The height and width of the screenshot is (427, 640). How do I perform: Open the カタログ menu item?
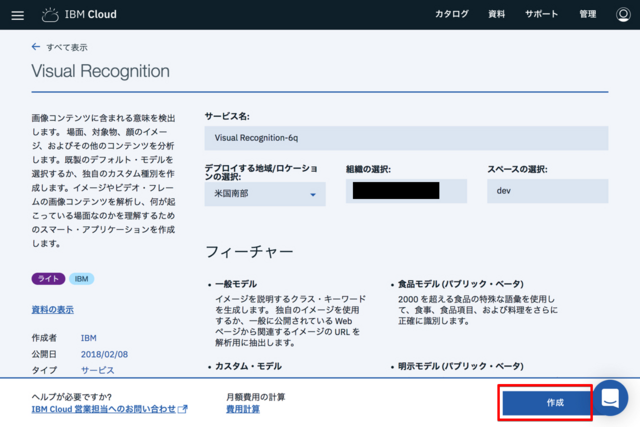coord(451,14)
